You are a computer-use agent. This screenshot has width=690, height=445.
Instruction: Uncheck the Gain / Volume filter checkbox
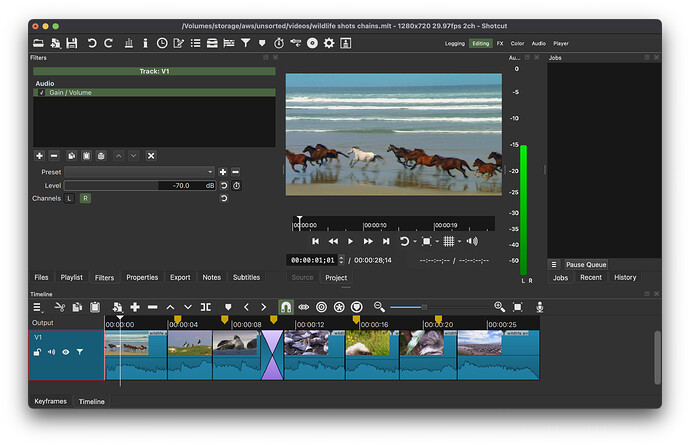tap(42, 92)
